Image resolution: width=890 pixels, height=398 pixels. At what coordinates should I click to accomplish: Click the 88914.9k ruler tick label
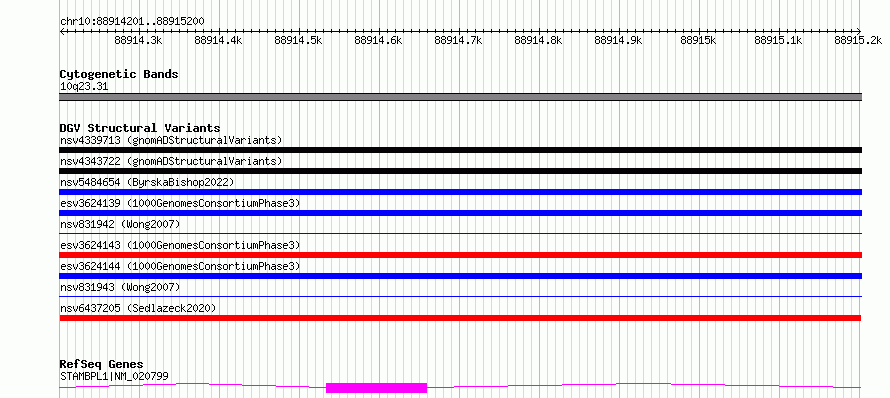coord(619,40)
